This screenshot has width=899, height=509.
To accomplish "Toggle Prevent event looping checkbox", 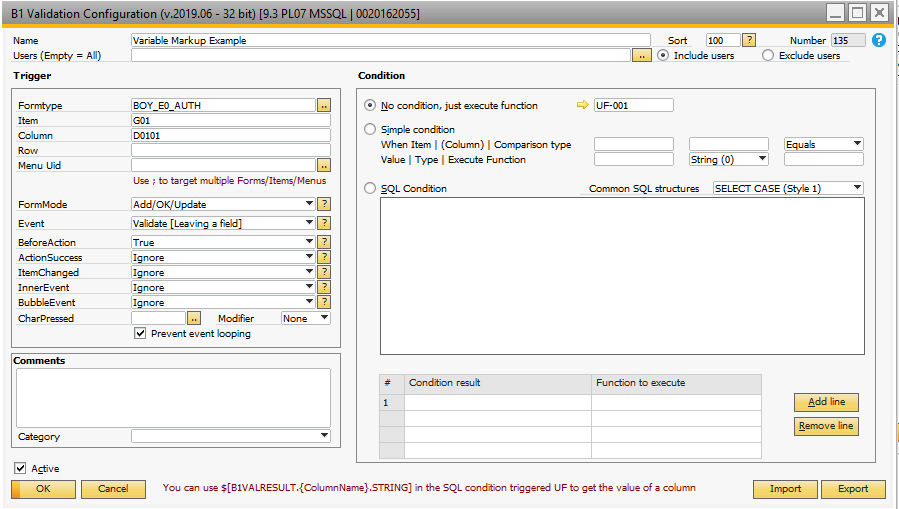I will [140, 334].
